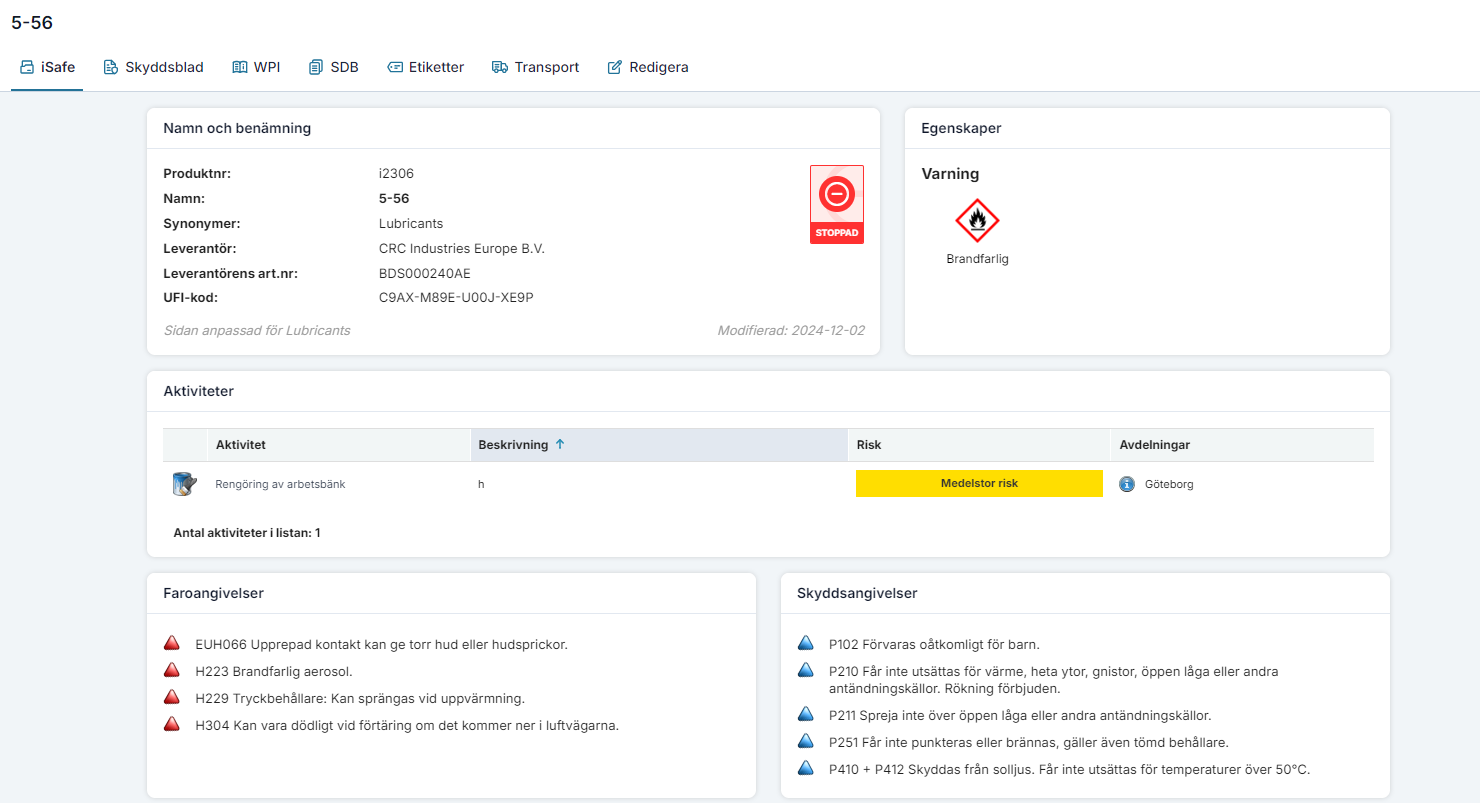Image resolution: width=1480 pixels, height=803 pixels.
Task: Go to the Transport tab
Action: point(535,67)
